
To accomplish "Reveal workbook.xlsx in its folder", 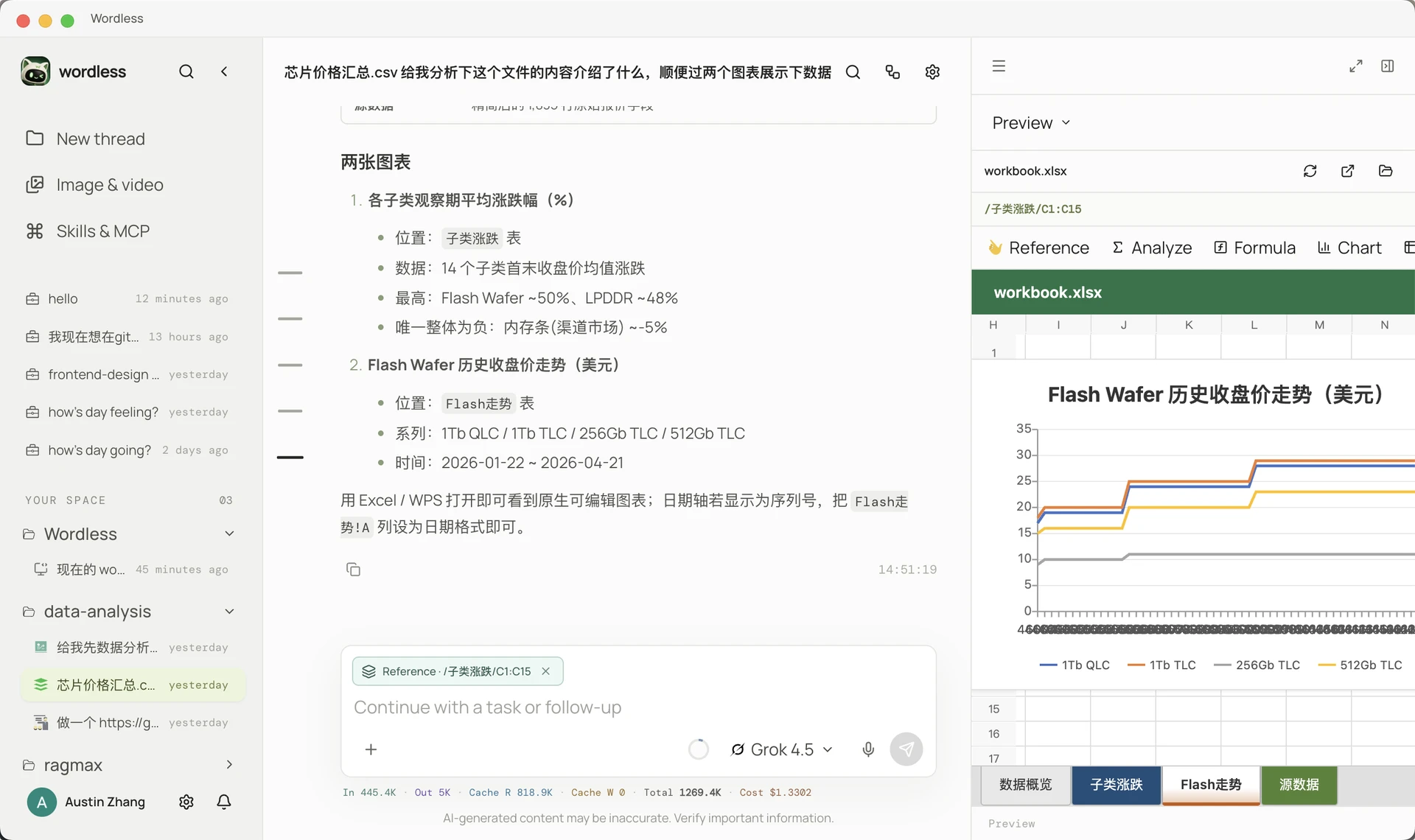I will (x=1386, y=171).
